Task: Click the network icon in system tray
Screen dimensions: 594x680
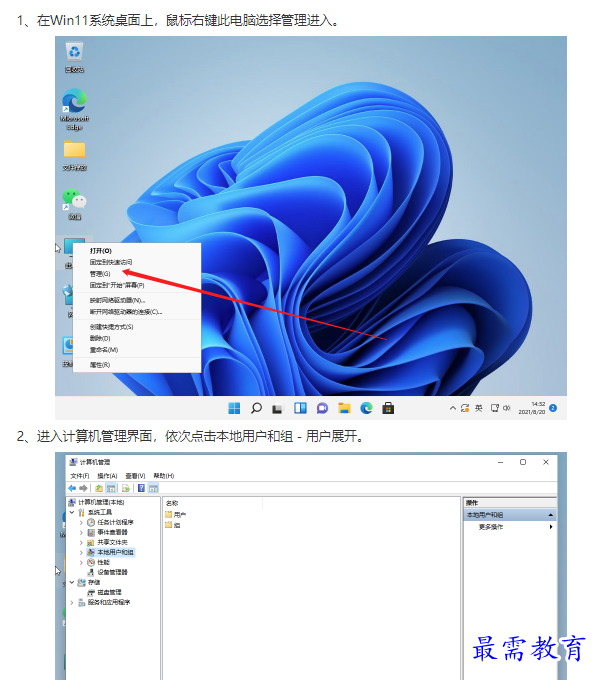Action: [x=494, y=408]
